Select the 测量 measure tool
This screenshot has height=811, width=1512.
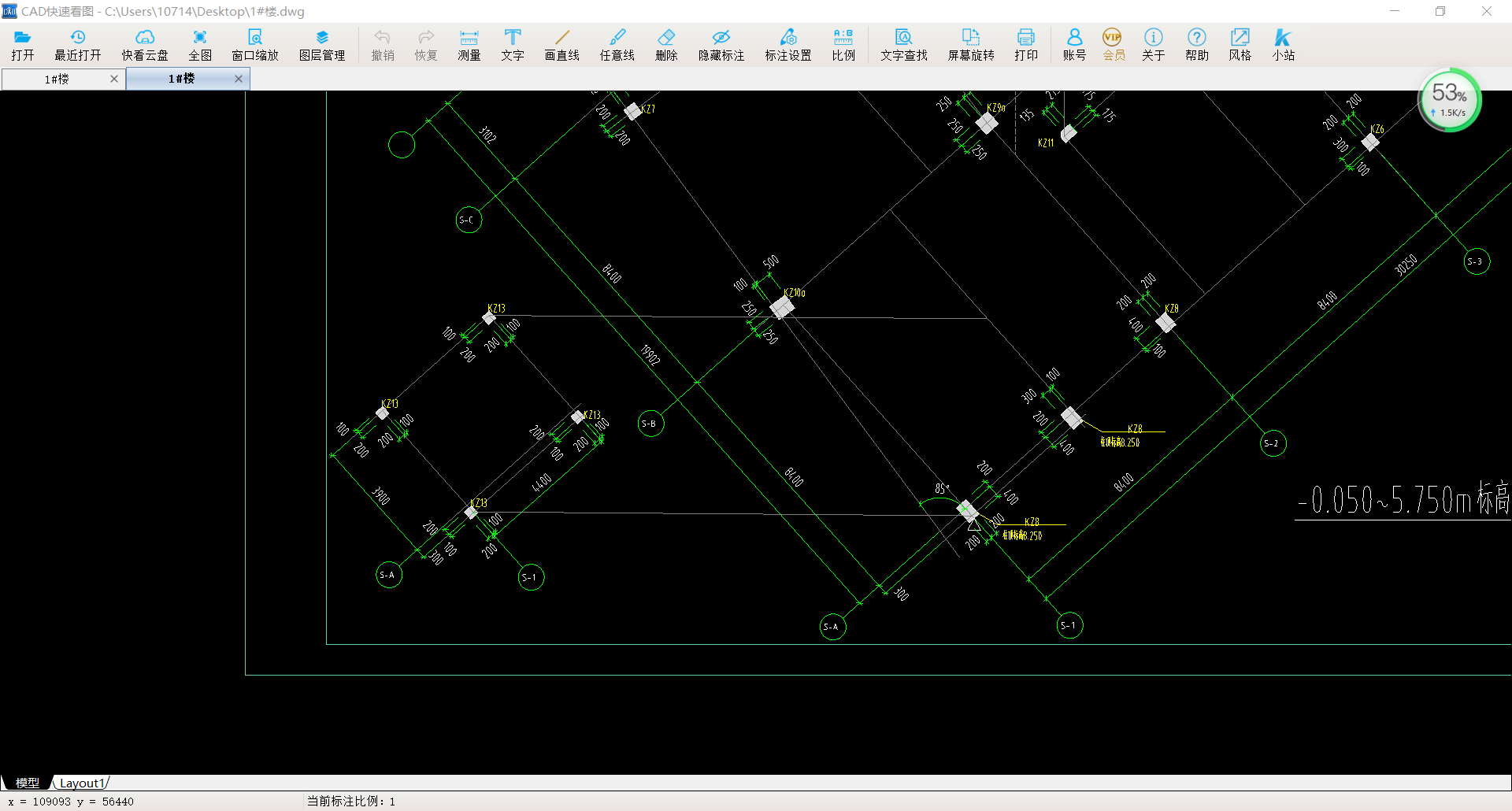click(469, 44)
